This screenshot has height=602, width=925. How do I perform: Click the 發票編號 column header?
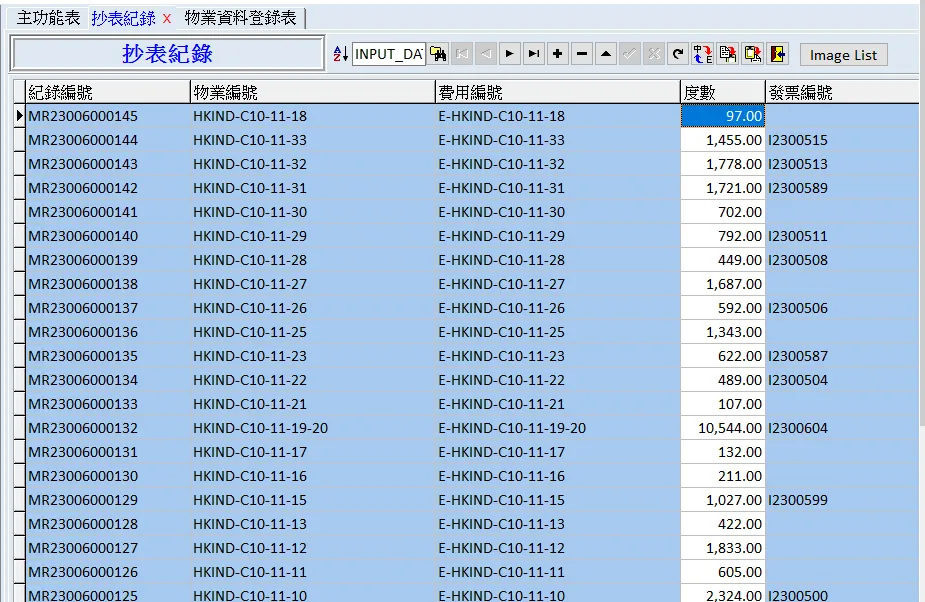point(840,92)
